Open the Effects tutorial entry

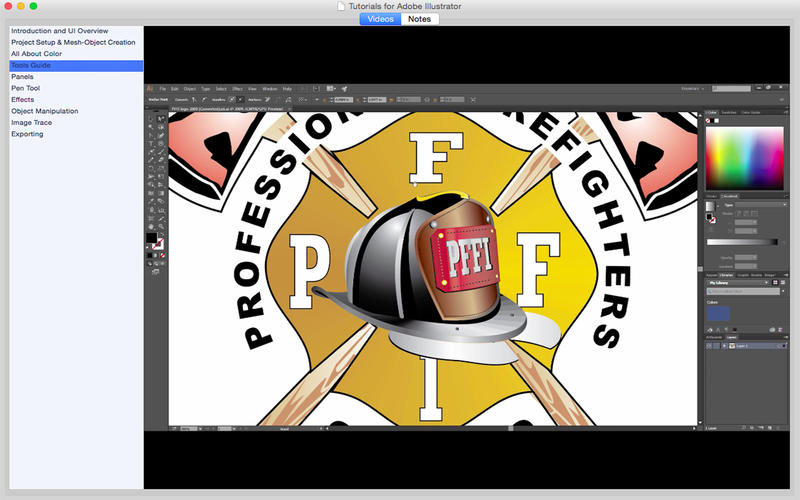23,99
